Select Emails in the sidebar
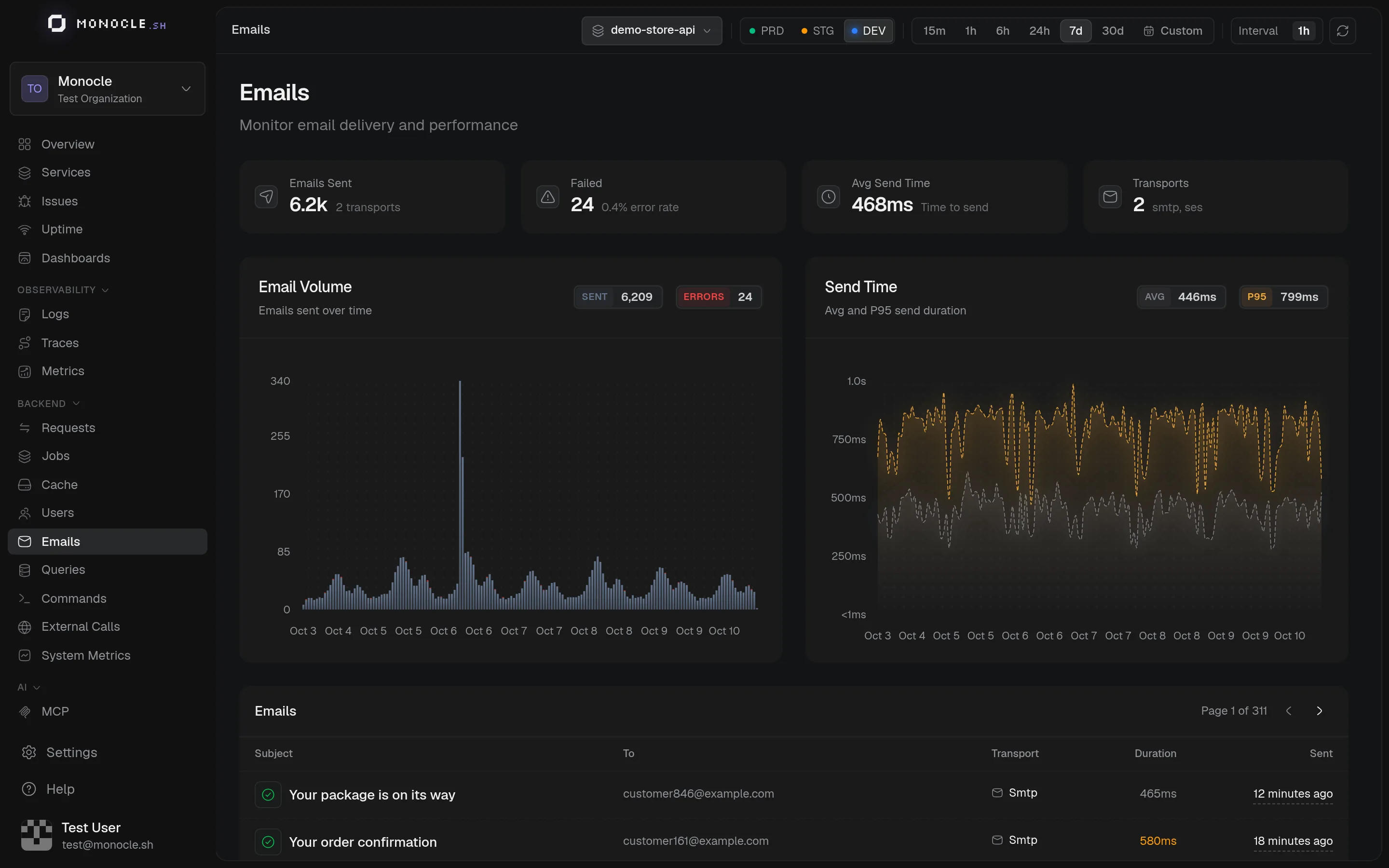This screenshot has width=1389, height=868. click(108, 542)
